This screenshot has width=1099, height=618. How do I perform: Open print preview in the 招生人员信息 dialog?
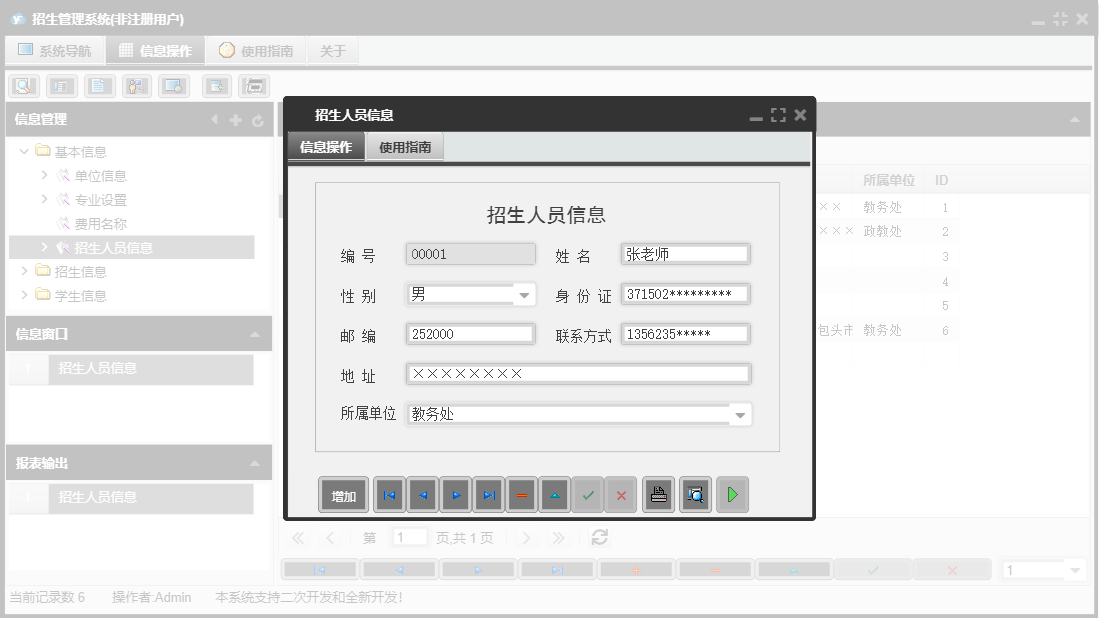pos(694,494)
